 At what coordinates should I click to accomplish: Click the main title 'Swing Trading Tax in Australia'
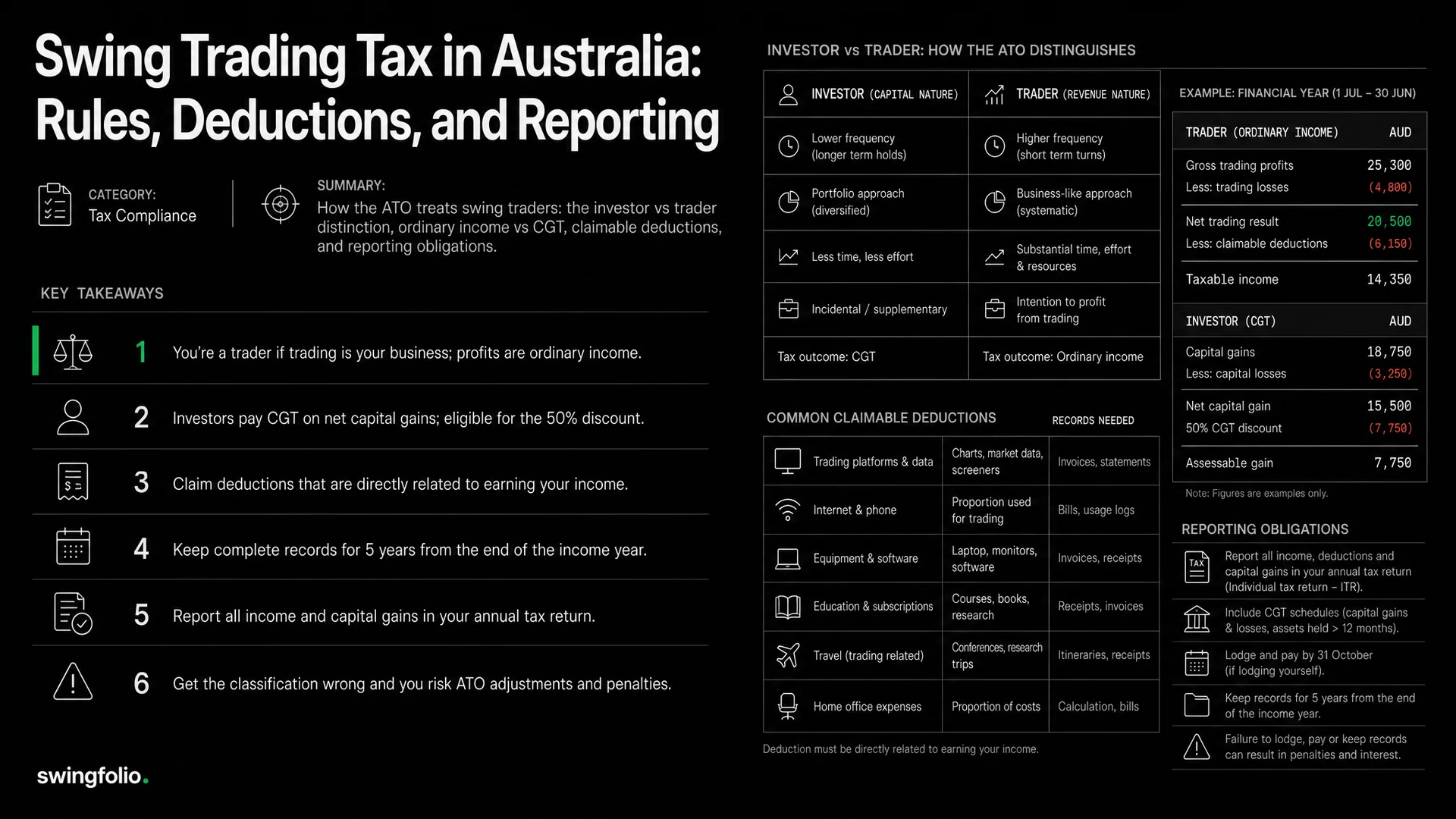[369, 56]
